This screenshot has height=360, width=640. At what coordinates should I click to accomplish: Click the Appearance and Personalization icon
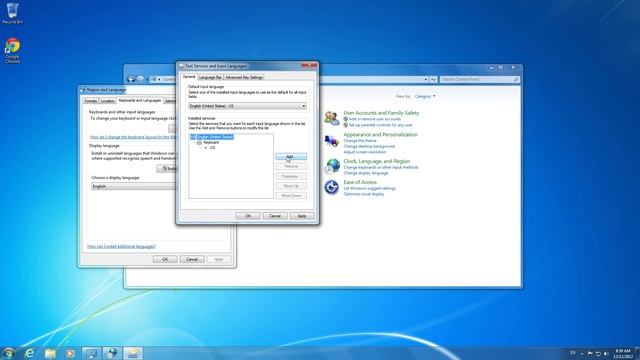click(332, 141)
